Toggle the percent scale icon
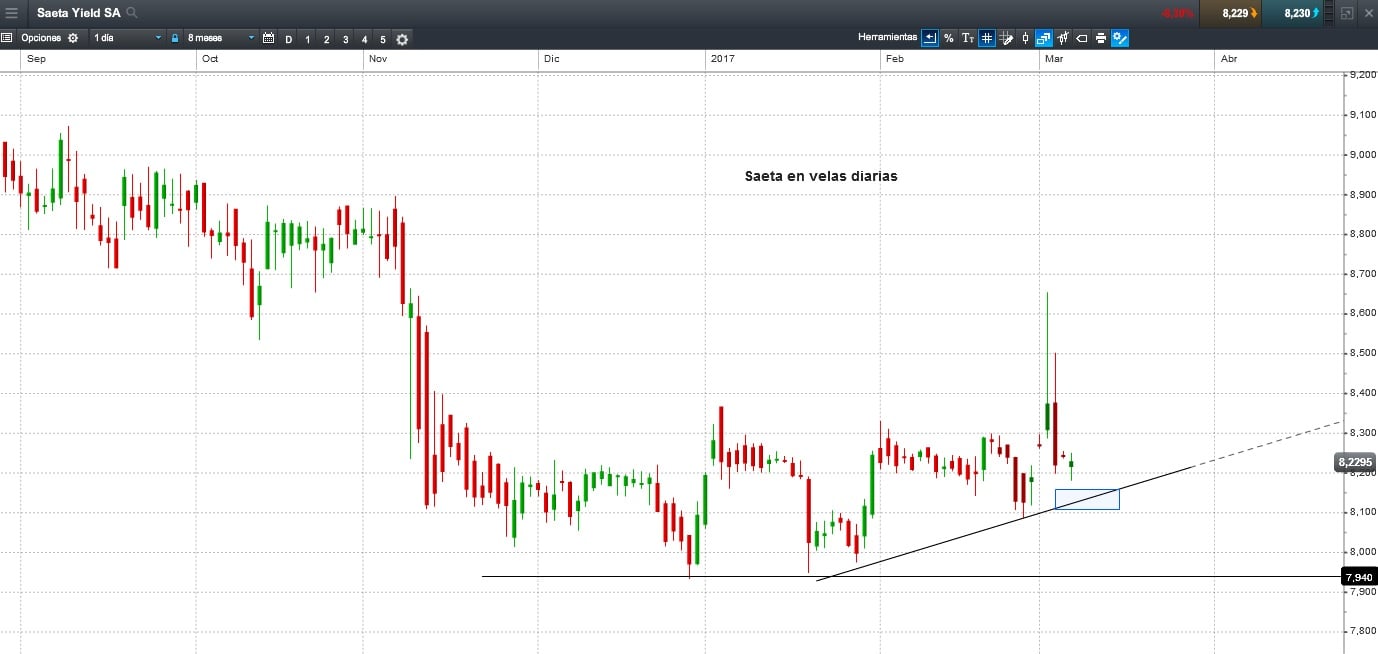This screenshot has width=1378, height=654. [948, 38]
